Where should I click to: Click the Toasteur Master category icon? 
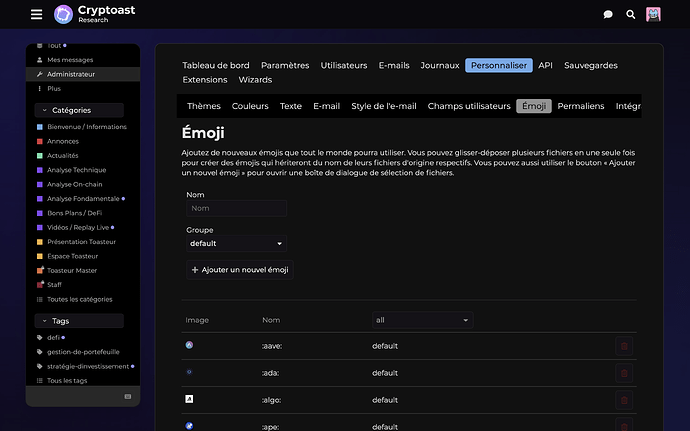point(40,270)
